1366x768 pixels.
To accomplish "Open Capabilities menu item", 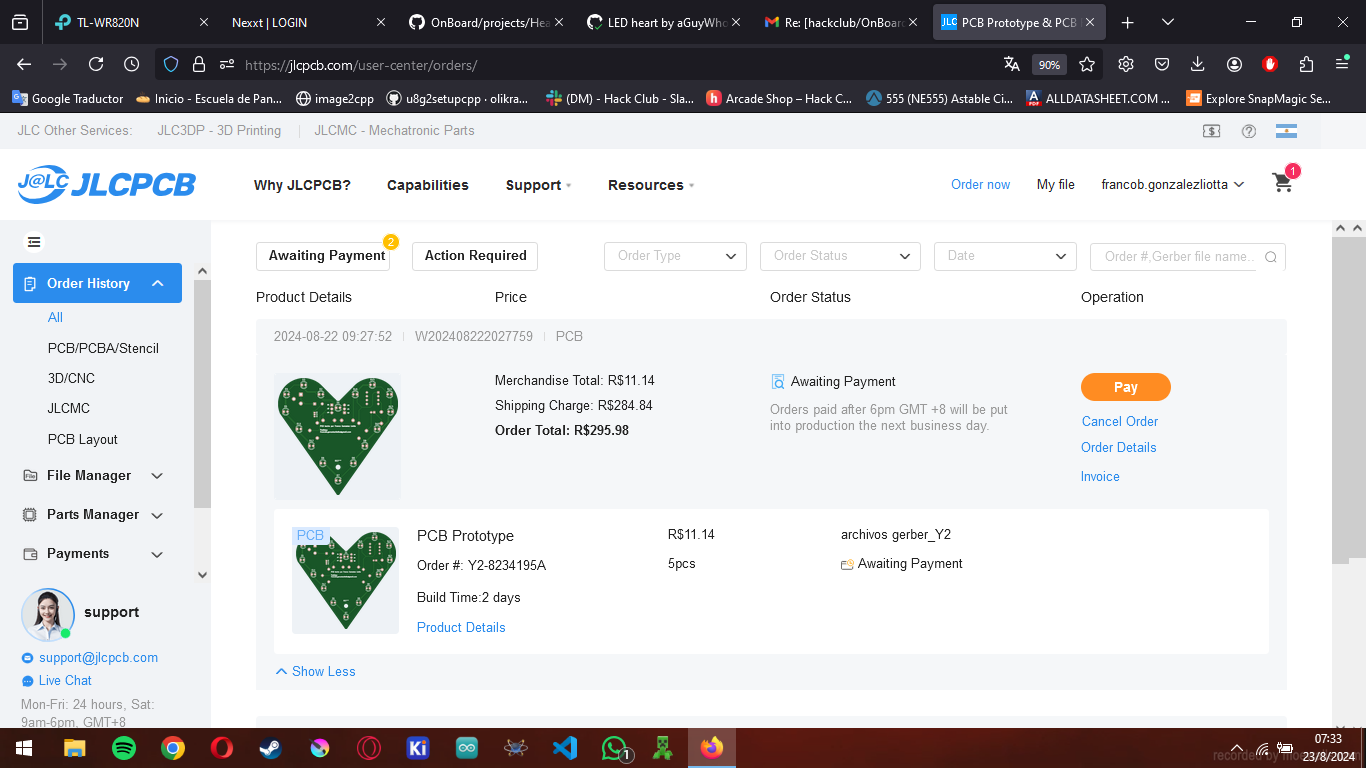I will (428, 185).
